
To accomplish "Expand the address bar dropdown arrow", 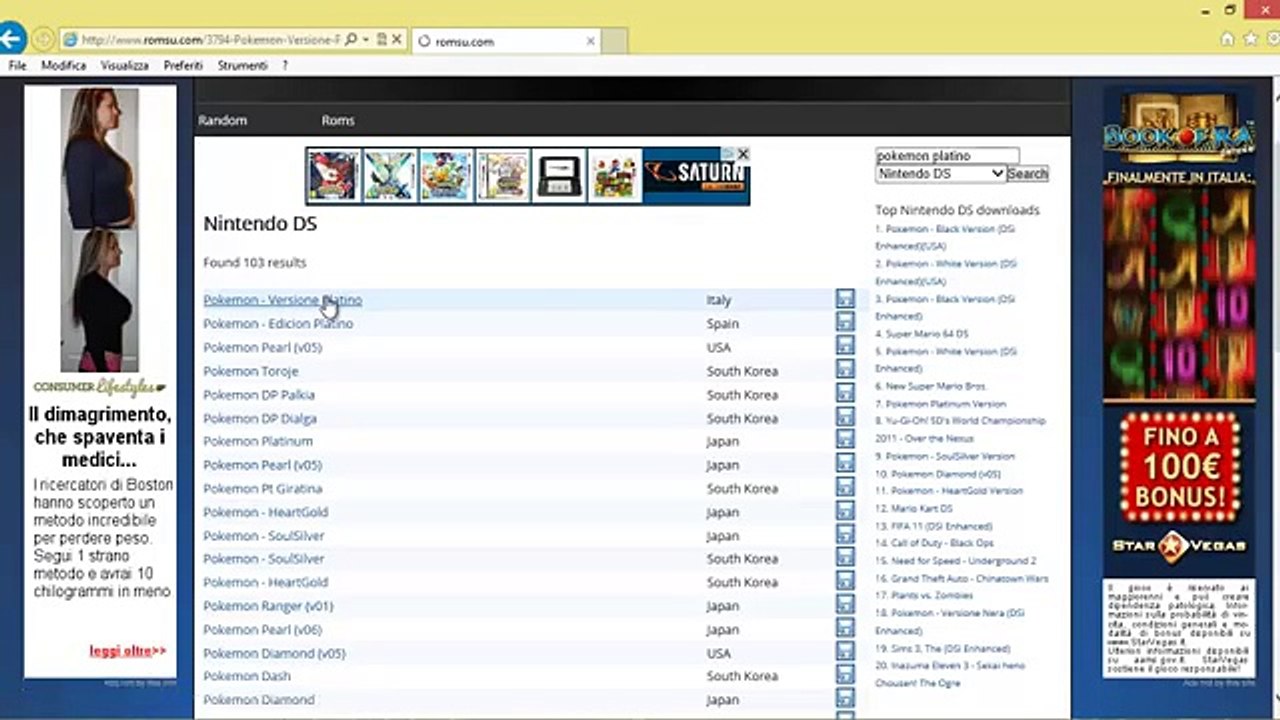I will point(366,40).
